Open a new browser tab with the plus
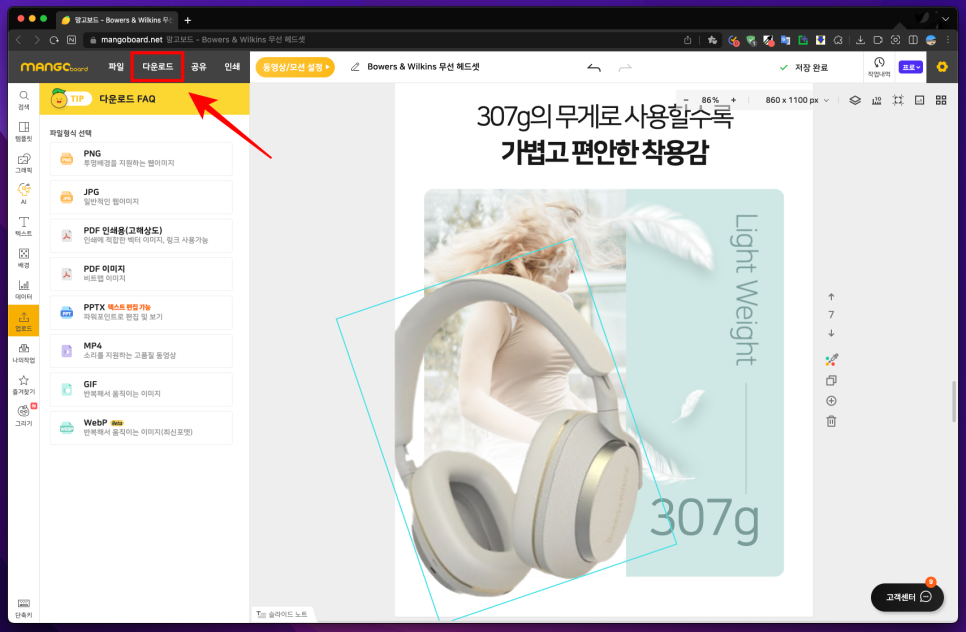The width and height of the screenshot is (966, 632). 188,20
